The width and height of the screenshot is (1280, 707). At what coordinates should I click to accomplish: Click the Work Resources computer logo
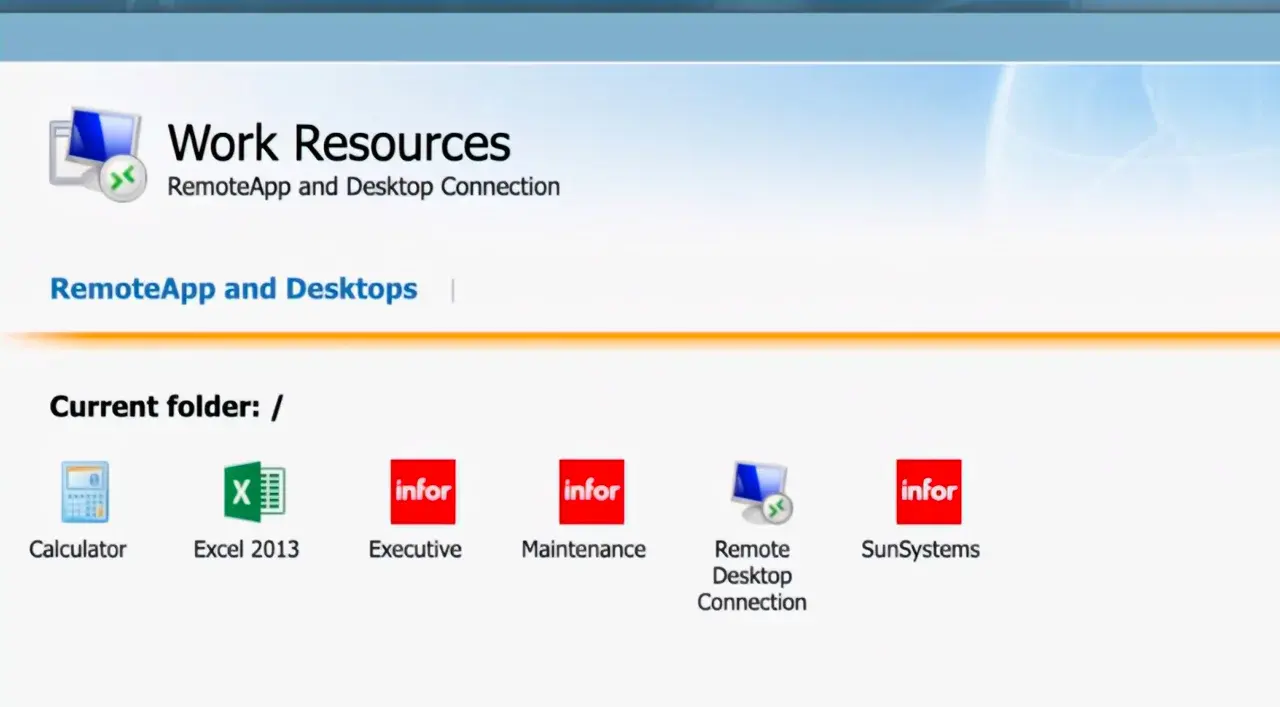97,154
